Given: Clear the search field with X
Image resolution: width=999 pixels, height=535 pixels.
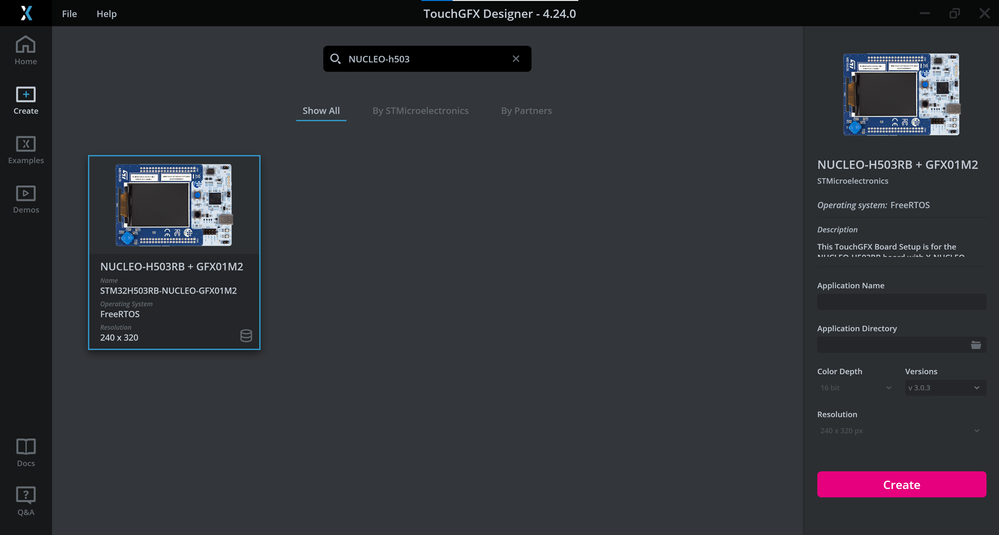Looking at the screenshot, I should (516, 59).
